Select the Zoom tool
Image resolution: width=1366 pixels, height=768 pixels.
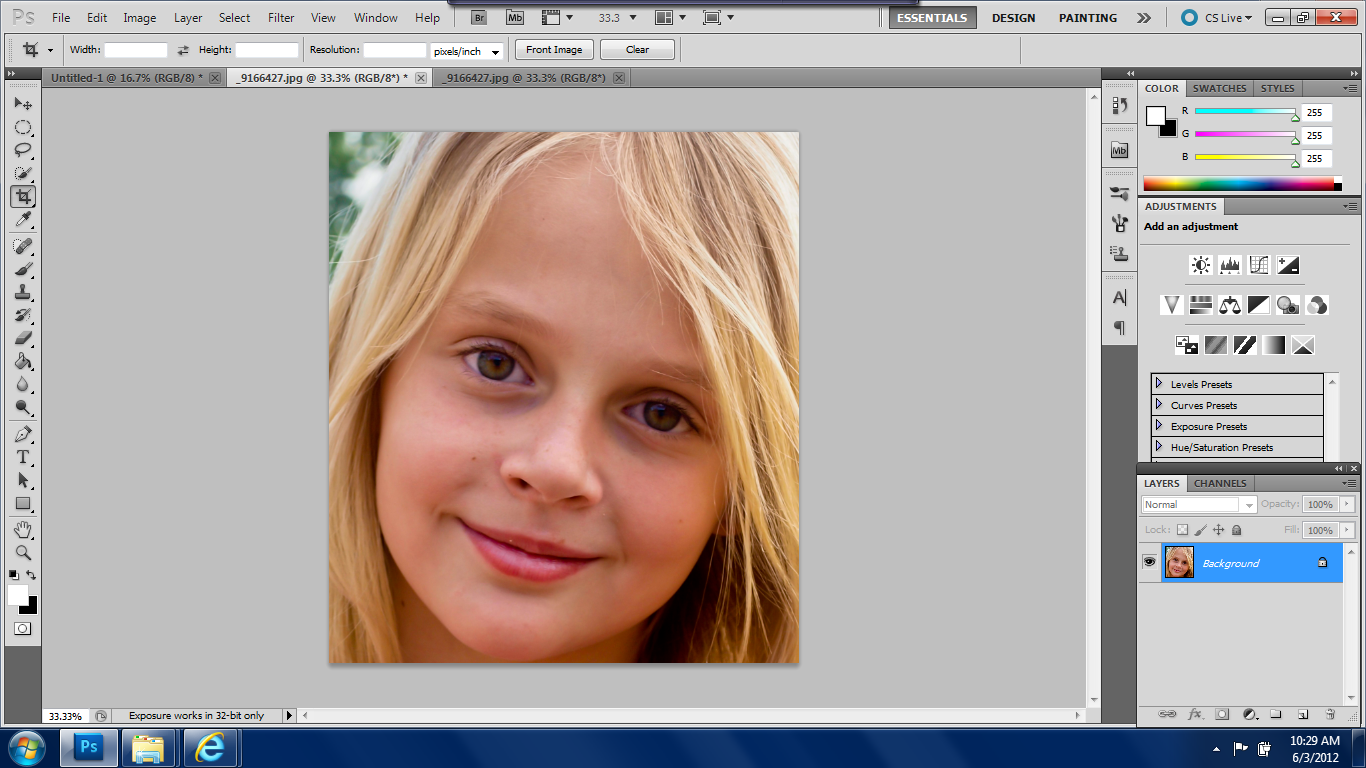(x=23, y=552)
